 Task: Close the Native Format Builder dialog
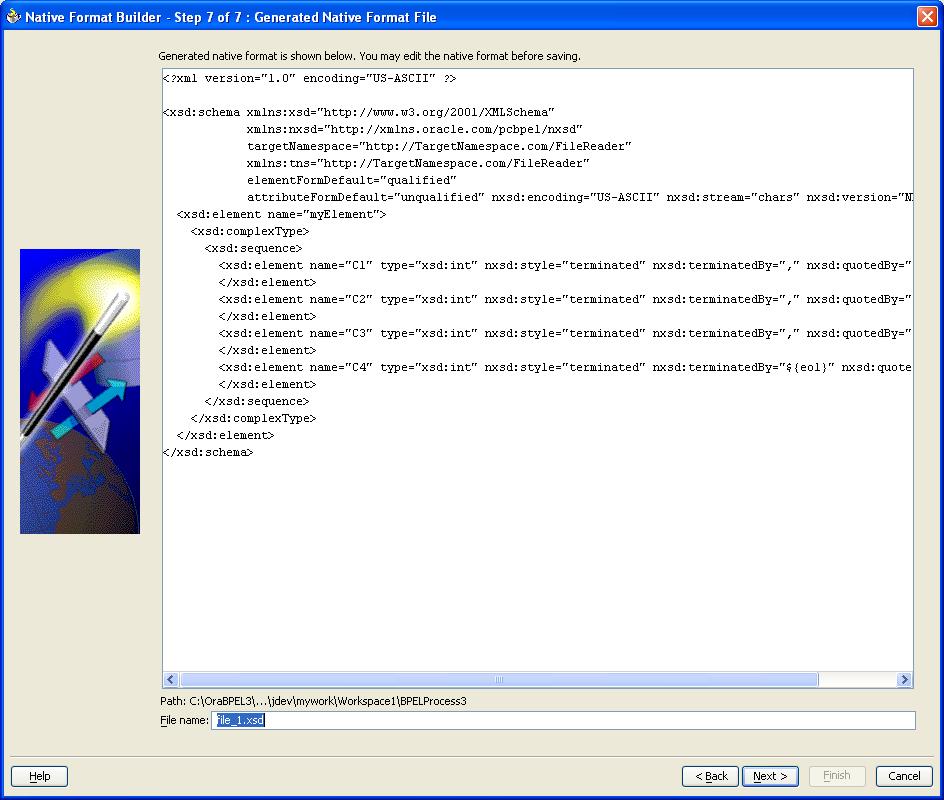(x=925, y=17)
